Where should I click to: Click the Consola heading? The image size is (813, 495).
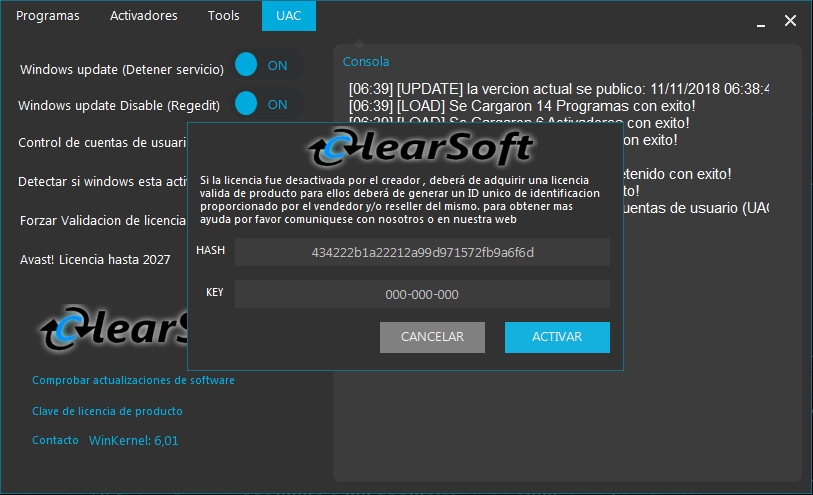[x=366, y=61]
